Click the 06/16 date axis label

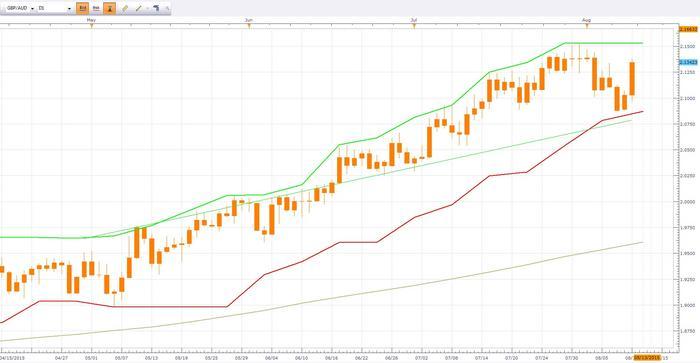click(x=331, y=358)
